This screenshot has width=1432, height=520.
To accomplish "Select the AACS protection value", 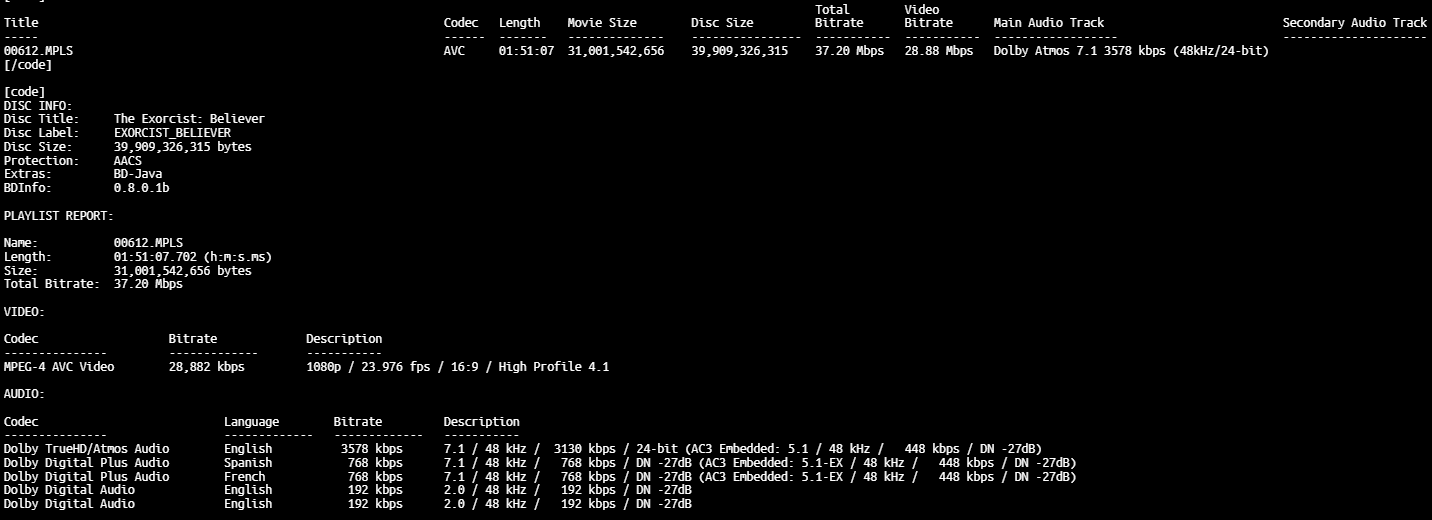I will pos(127,161).
